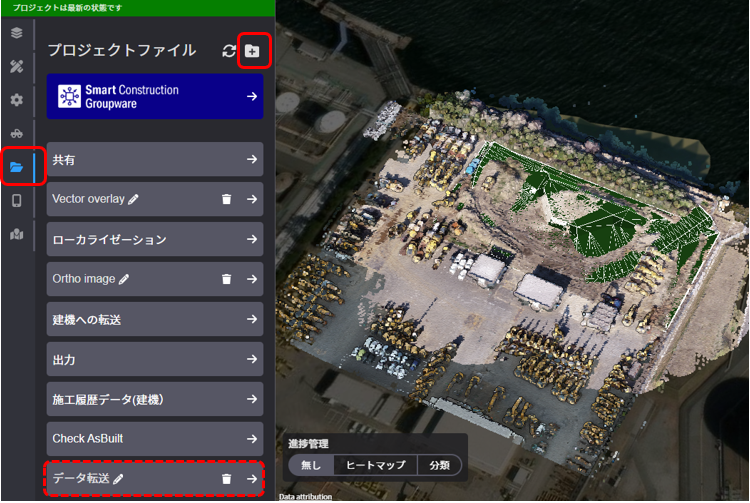This screenshot has width=750, height=503.
Task: Select the 出力 label
Action: [x=64, y=360]
